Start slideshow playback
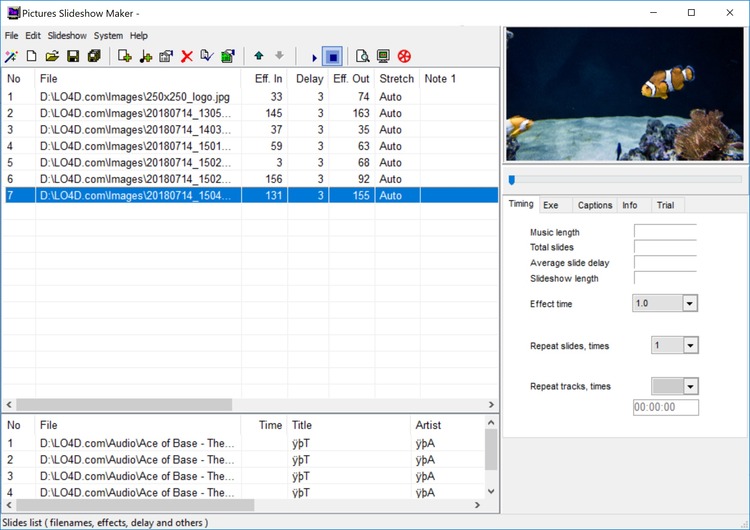The image size is (750, 530). click(x=314, y=57)
